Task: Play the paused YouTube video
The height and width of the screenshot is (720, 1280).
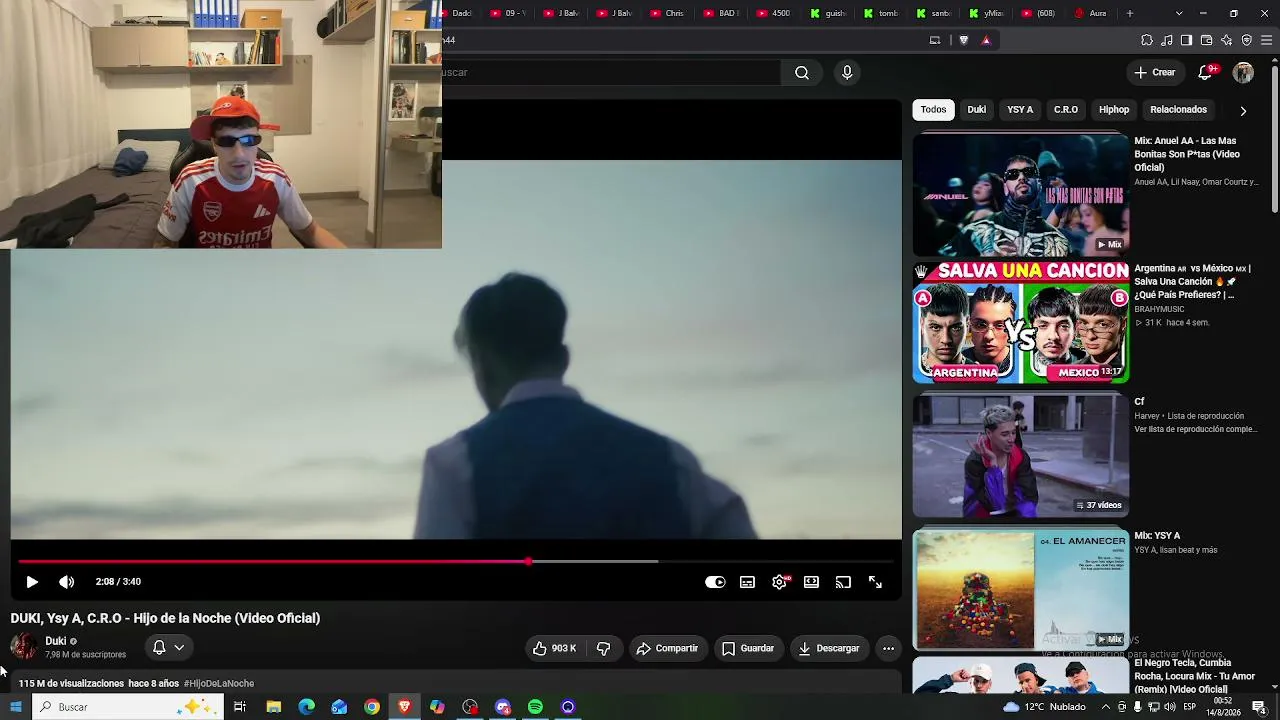Action: point(32,582)
